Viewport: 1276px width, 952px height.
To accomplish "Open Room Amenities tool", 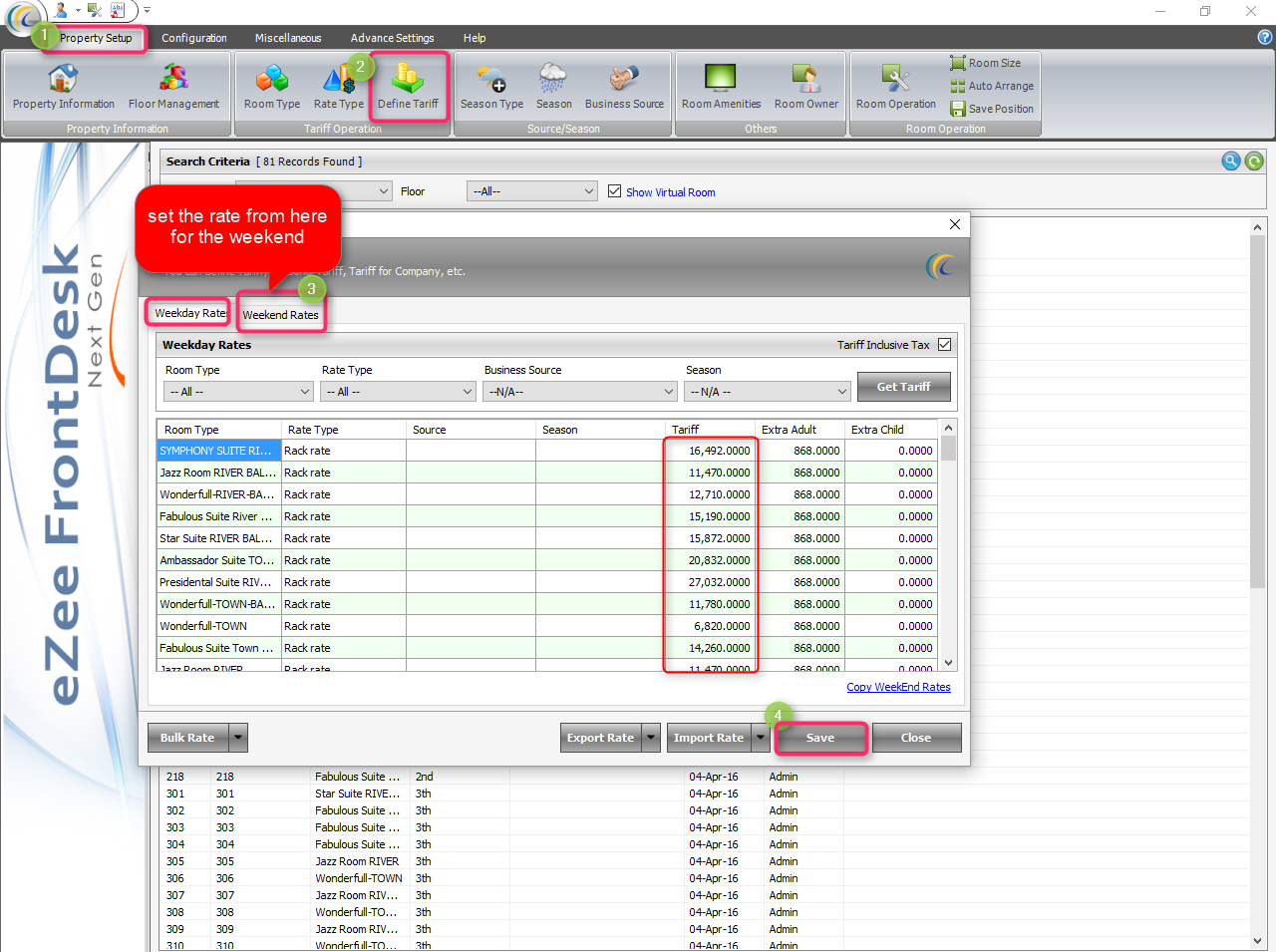I will pos(721,87).
